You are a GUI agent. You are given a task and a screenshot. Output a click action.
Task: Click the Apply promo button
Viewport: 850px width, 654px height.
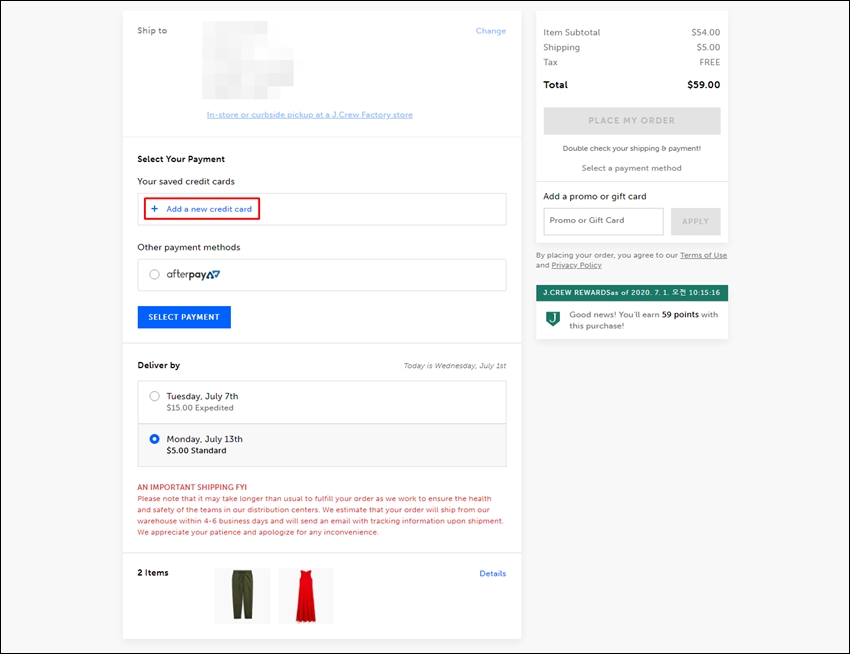coord(696,221)
